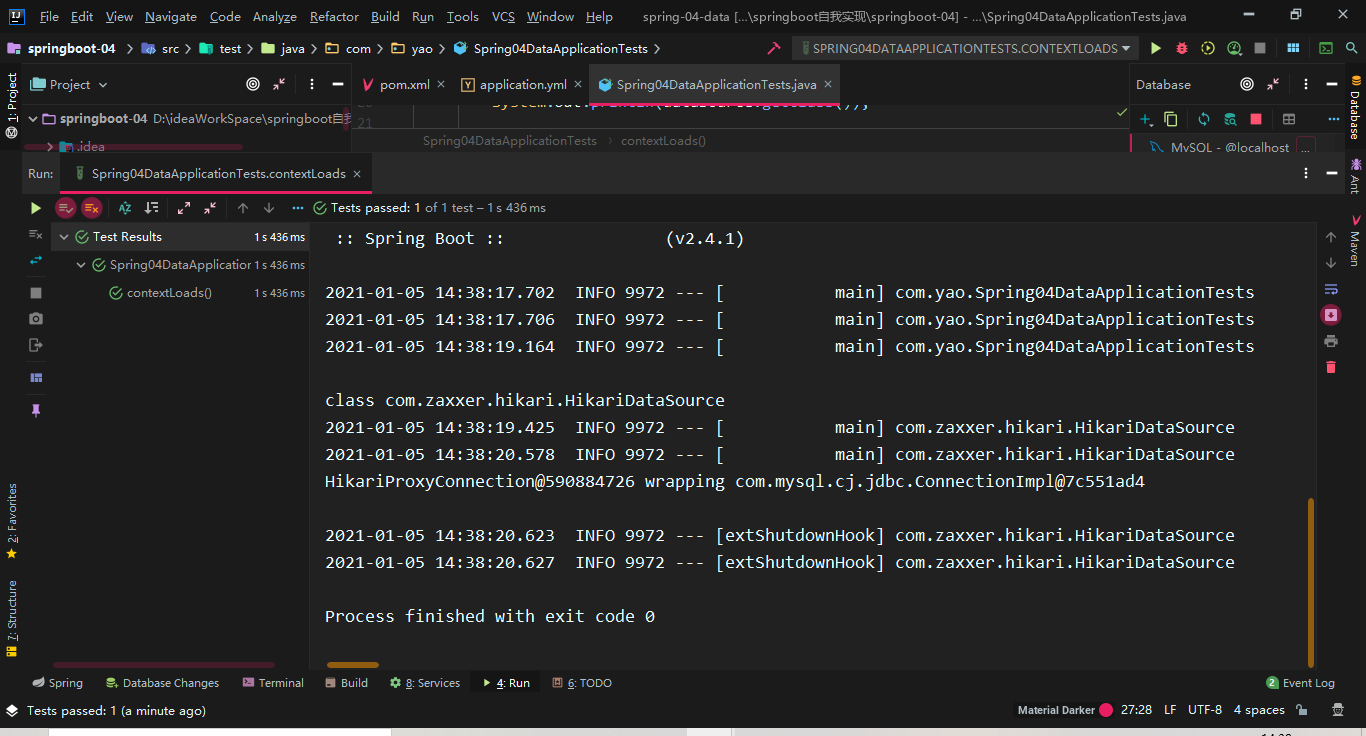Click the console horizontal scrollbar thumb
The height and width of the screenshot is (736, 1366).
[353, 664]
